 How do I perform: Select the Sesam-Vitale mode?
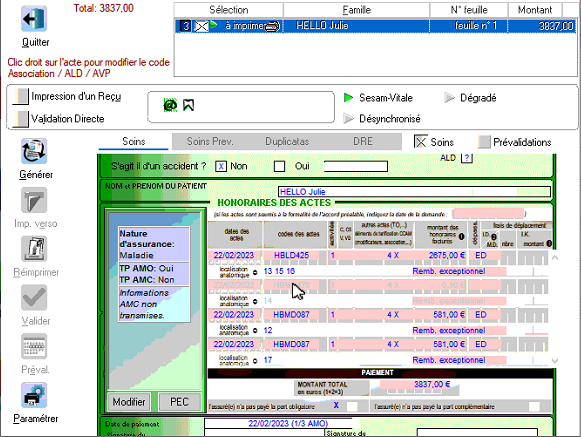pyautogui.click(x=378, y=98)
